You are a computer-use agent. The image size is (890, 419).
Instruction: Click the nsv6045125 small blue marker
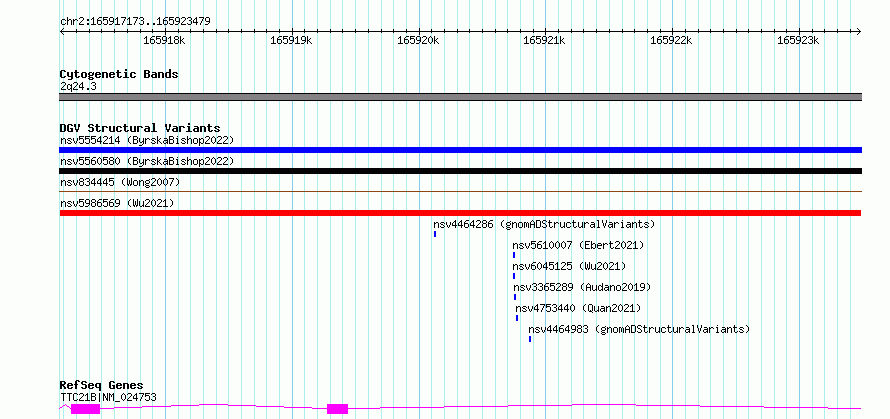click(x=514, y=276)
